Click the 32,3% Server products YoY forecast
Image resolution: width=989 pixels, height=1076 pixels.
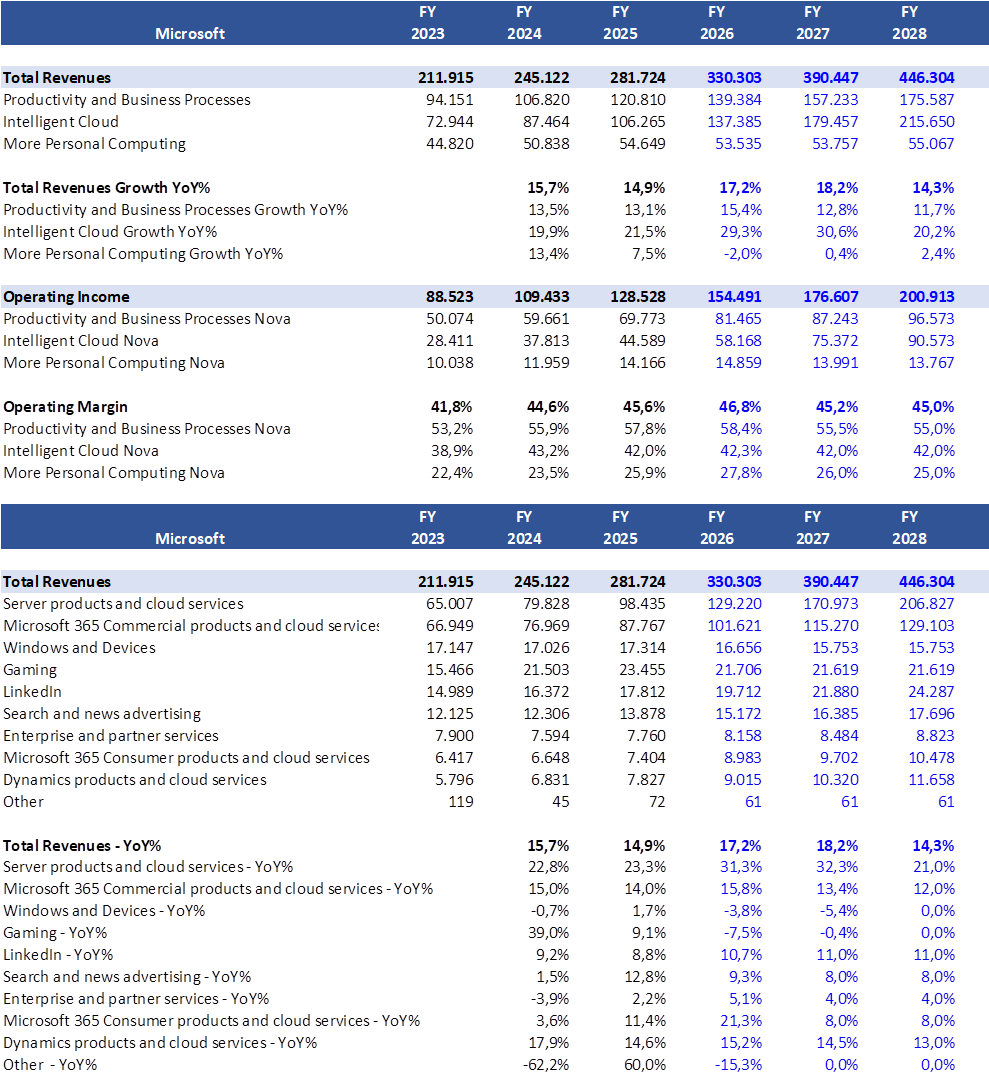point(837,867)
